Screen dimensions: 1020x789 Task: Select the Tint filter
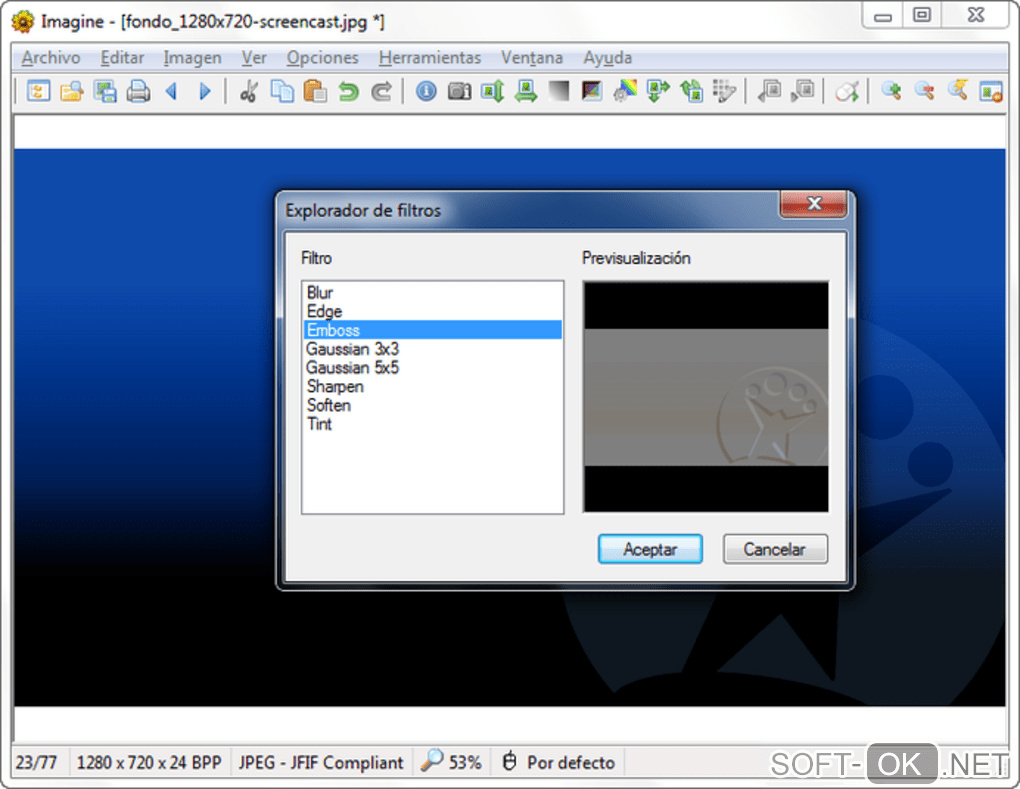[432, 424]
